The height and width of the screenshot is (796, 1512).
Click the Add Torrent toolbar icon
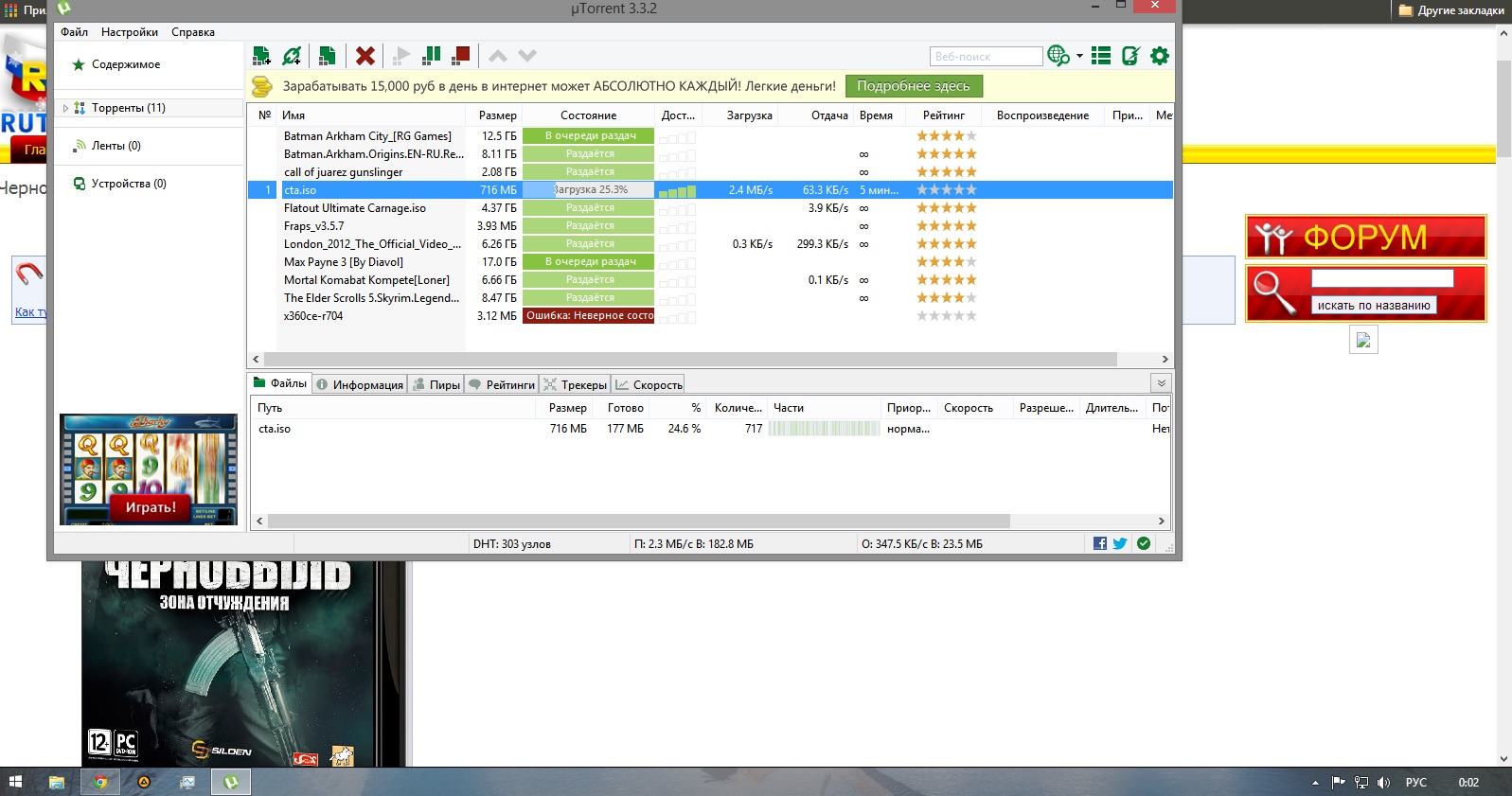(261, 56)
